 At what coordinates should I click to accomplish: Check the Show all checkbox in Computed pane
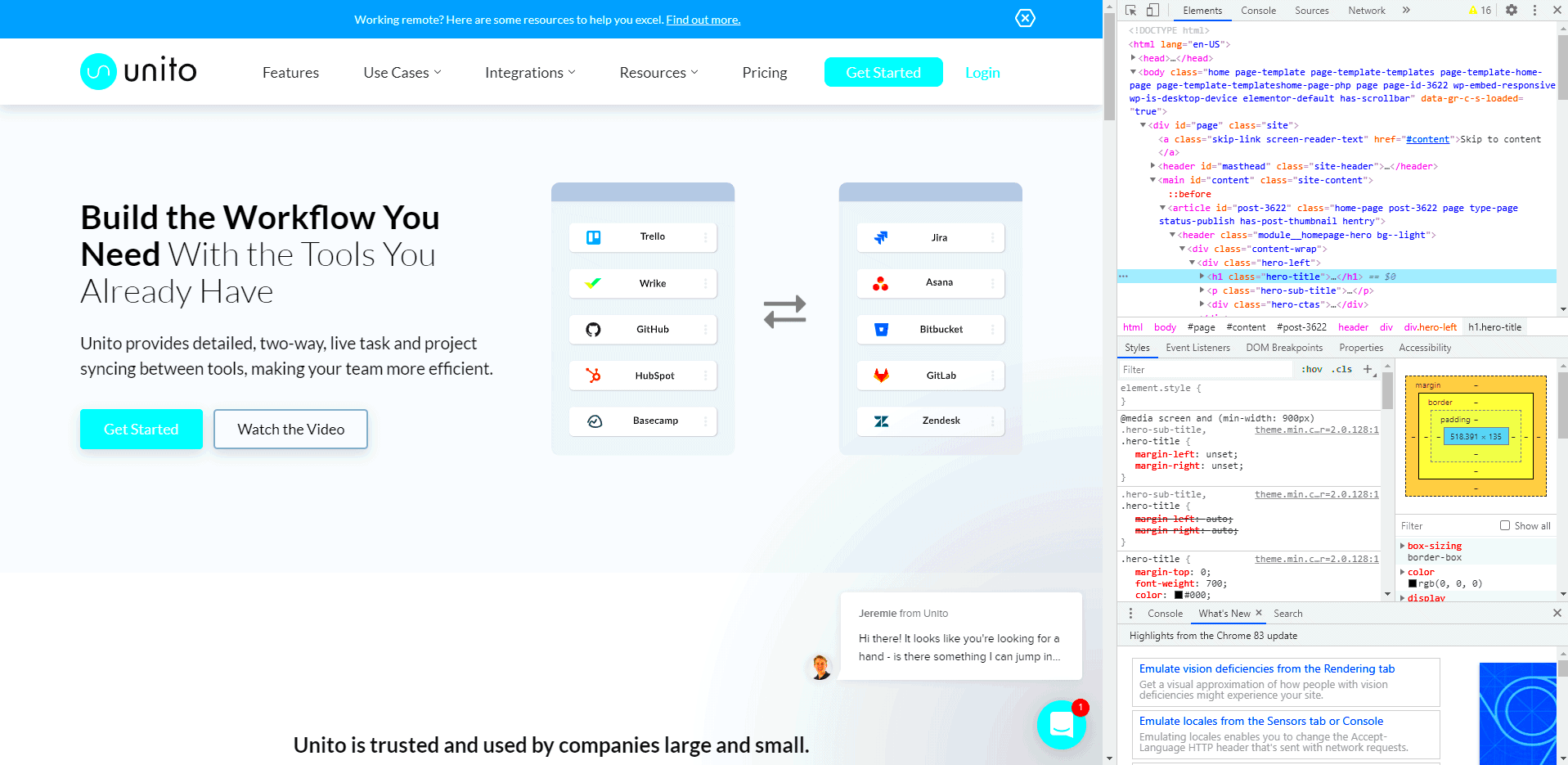pos(1505,525)
